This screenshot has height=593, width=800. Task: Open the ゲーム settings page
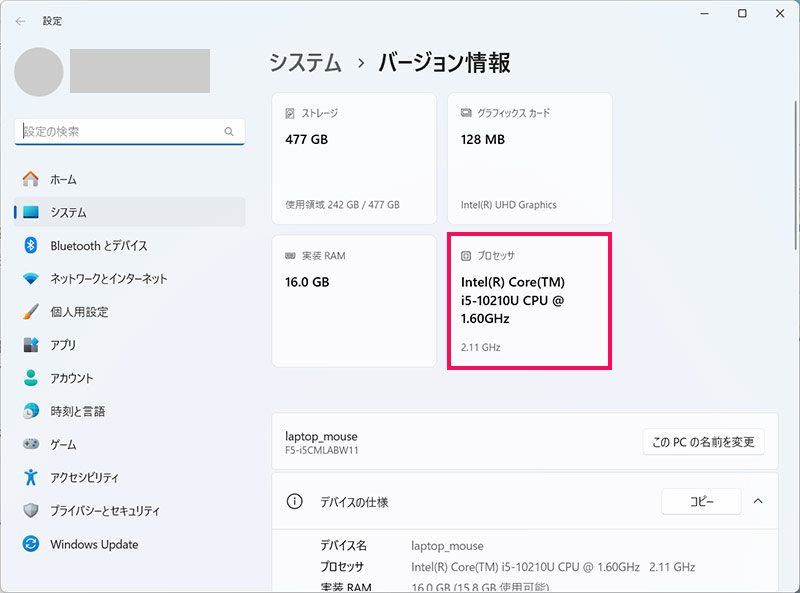[x=130, y=444]
